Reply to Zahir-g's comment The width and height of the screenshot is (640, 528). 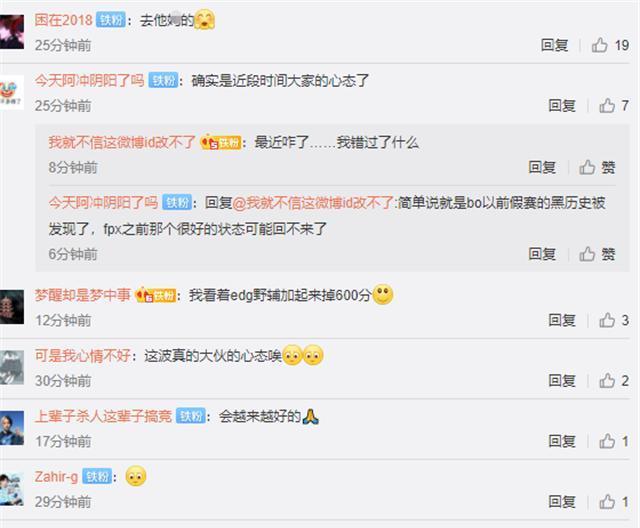tap(562, 501)
